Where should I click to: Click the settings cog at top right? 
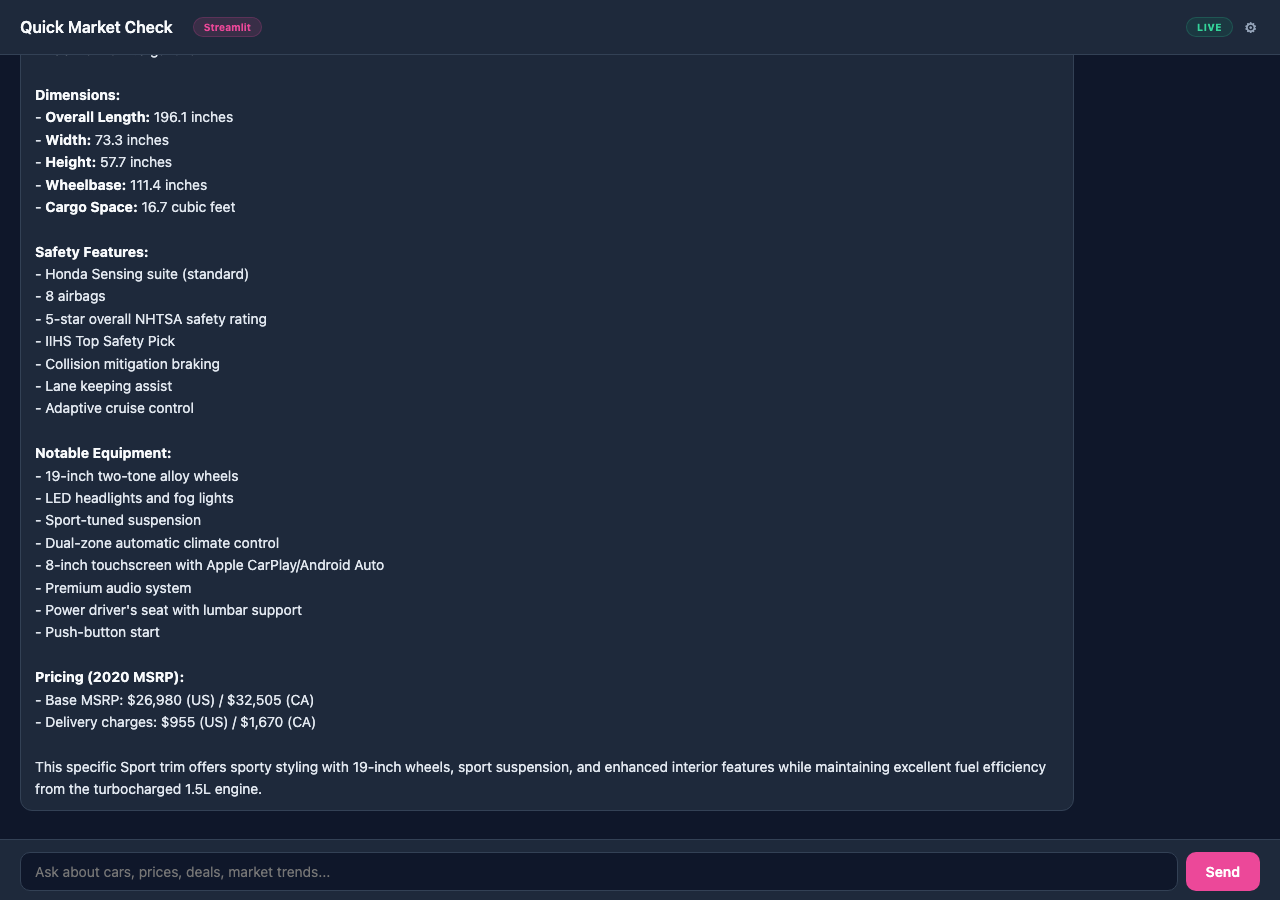click(1250, 27)
